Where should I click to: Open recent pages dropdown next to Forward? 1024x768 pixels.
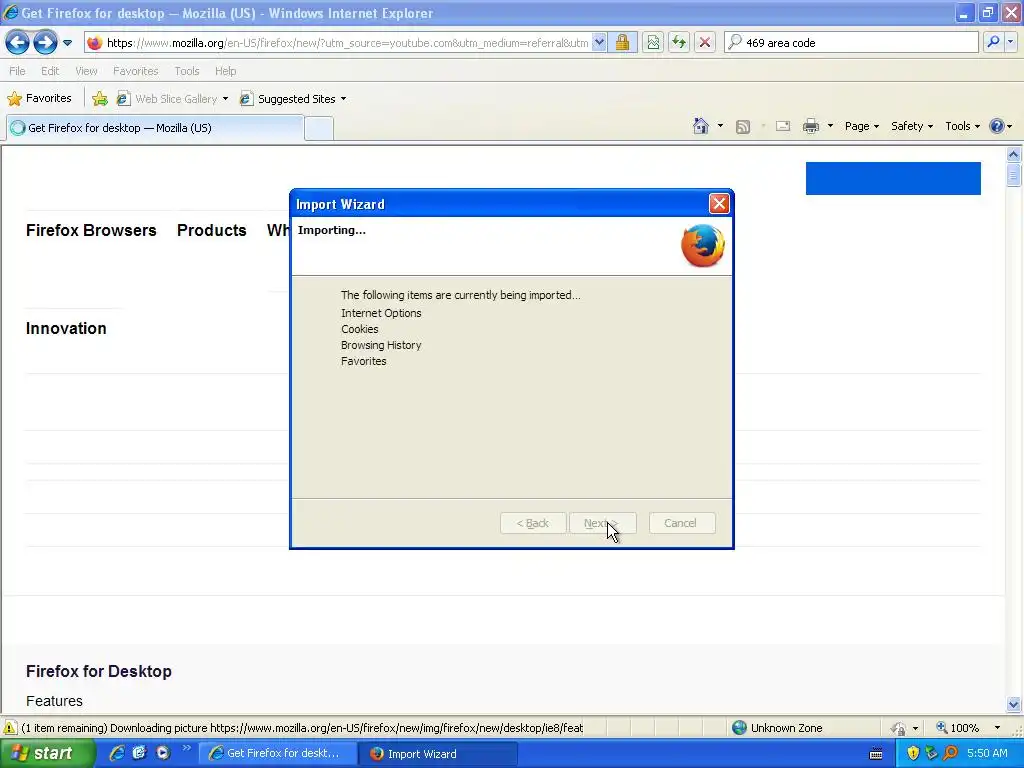(67, 43)
